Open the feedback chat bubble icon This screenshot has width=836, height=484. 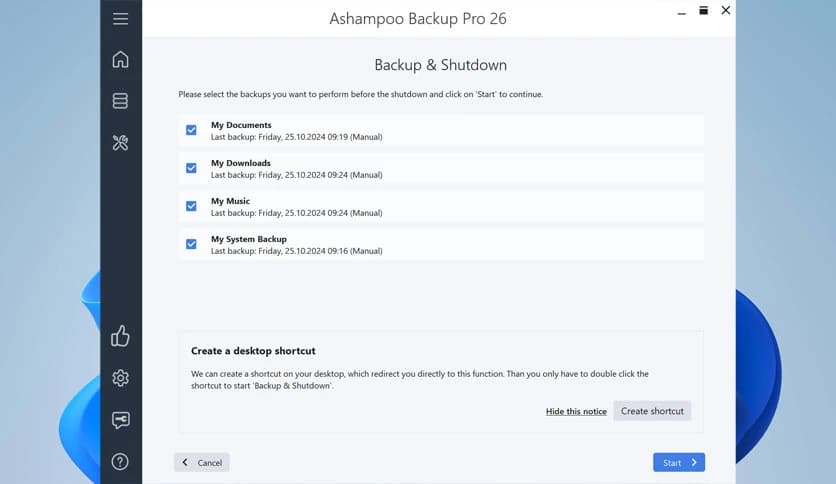120,420
